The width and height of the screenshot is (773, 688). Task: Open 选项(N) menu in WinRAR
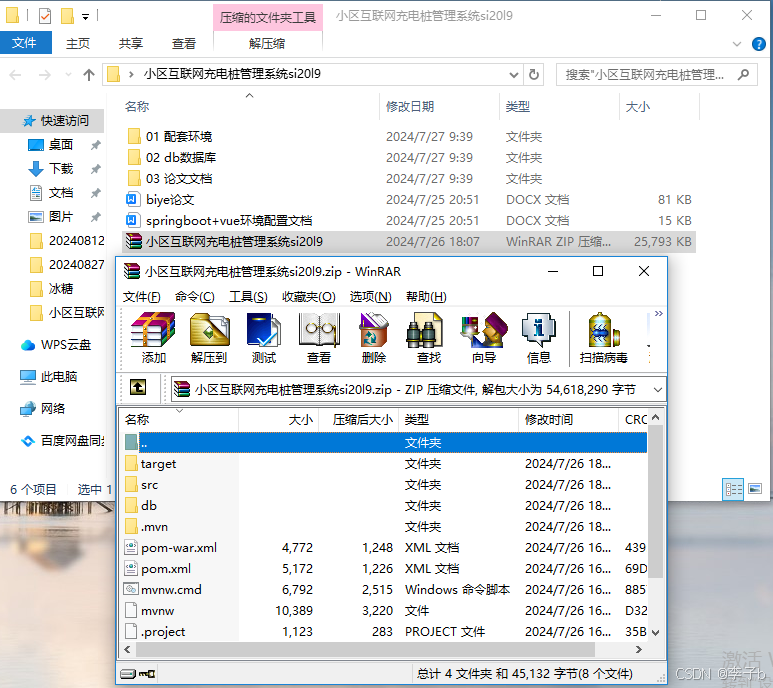(370, 297)
